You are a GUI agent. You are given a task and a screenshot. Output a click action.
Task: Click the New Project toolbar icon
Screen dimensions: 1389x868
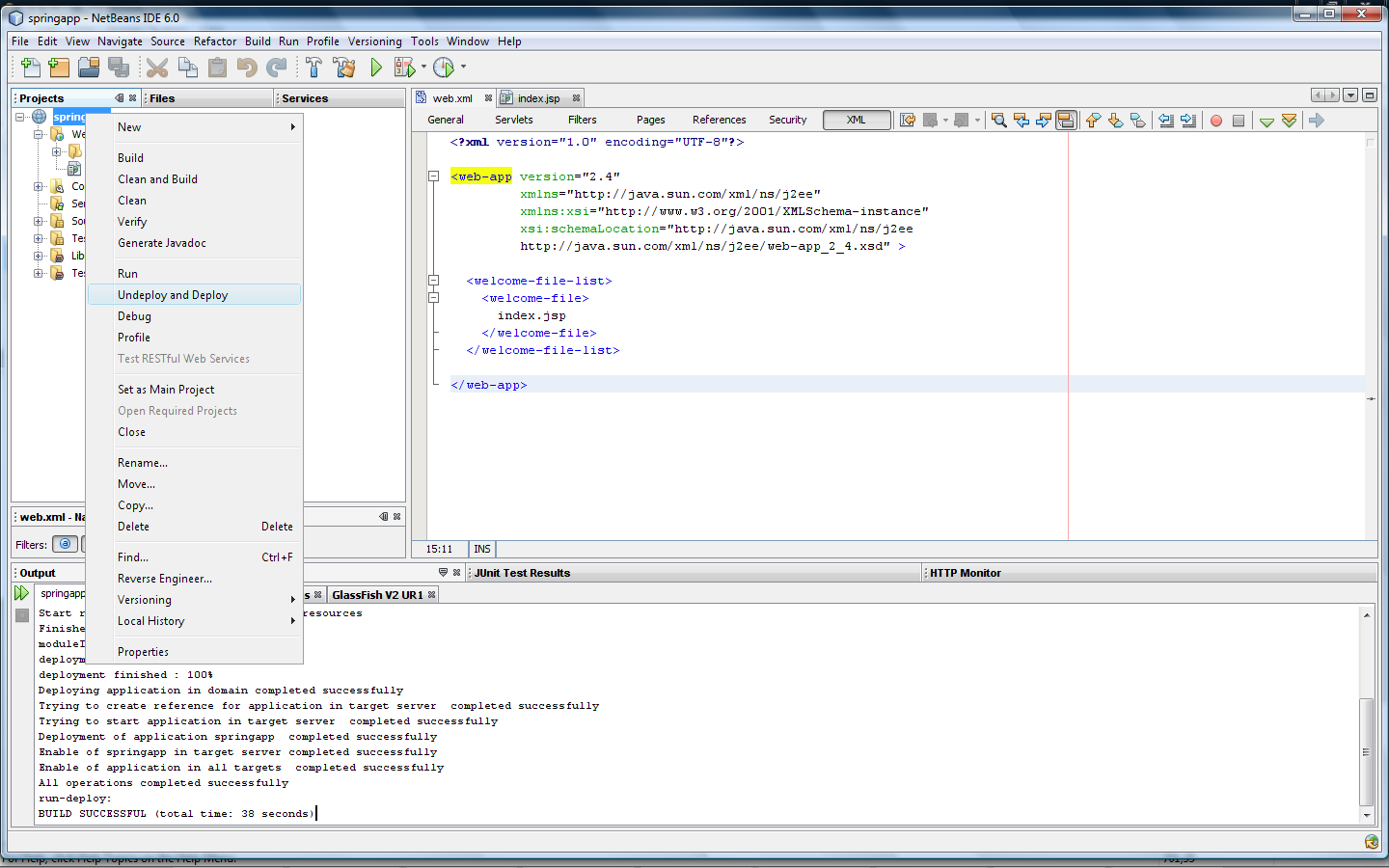click(59, 67)
